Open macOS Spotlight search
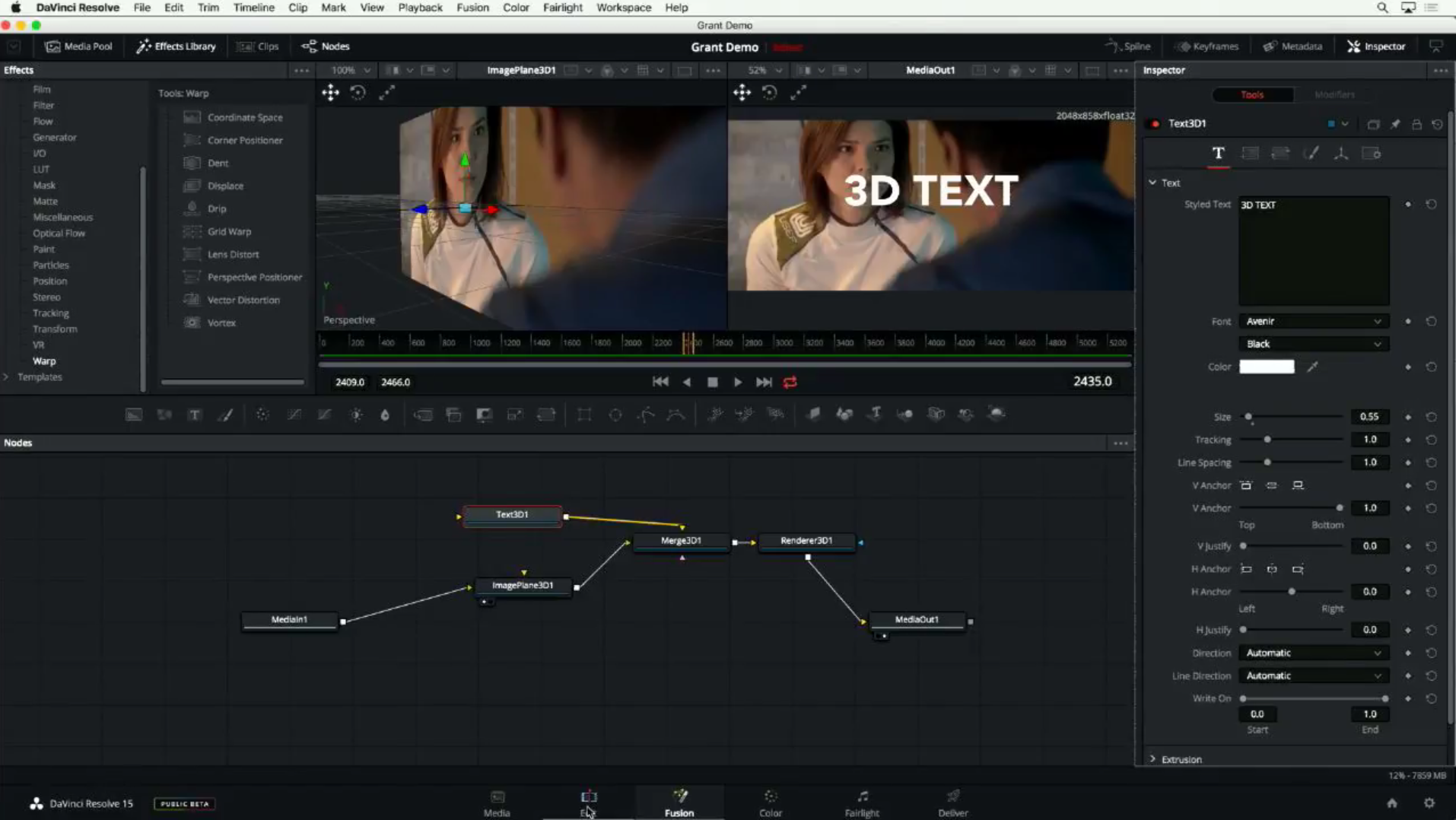This screenshot has width=1456, height=820. point(1382,8)
